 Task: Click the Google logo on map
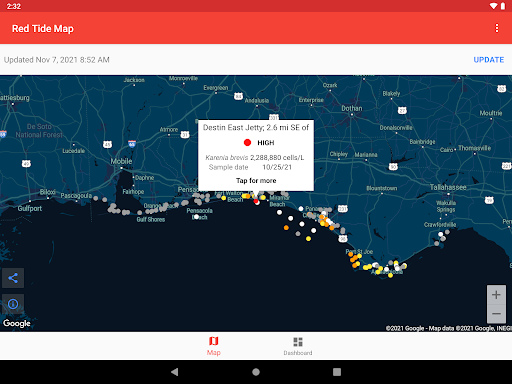coord(17,323)
